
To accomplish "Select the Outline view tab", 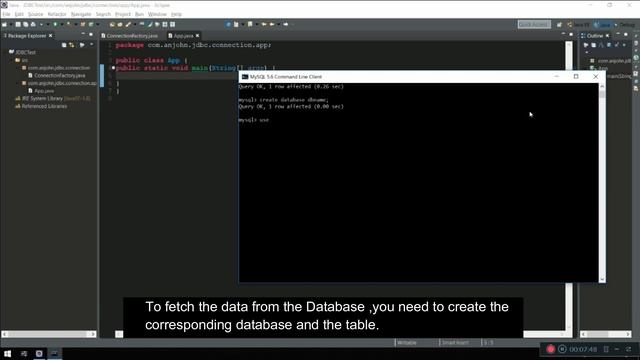I will (595, 36).
